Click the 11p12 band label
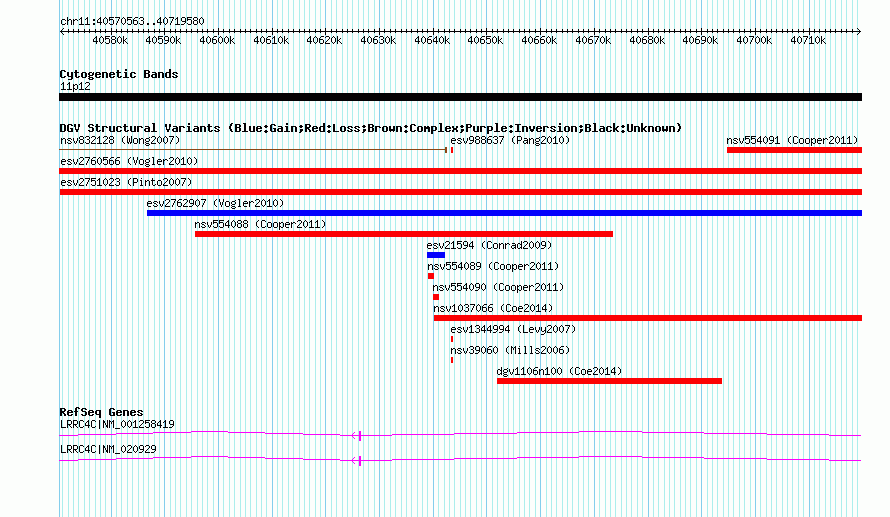890x517 pixels. click(75, 86)
